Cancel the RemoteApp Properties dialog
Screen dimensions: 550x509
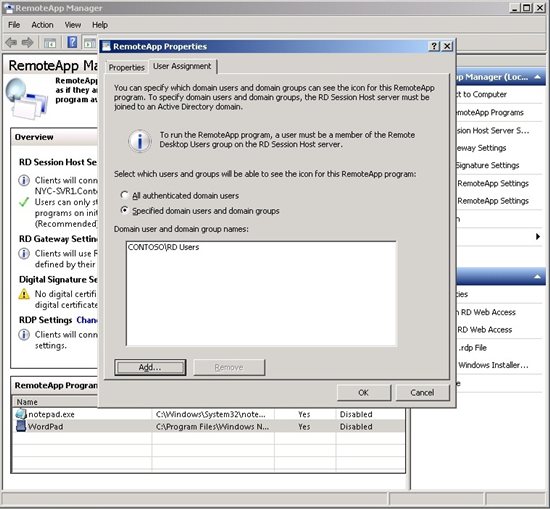click(x=422, y=393)
